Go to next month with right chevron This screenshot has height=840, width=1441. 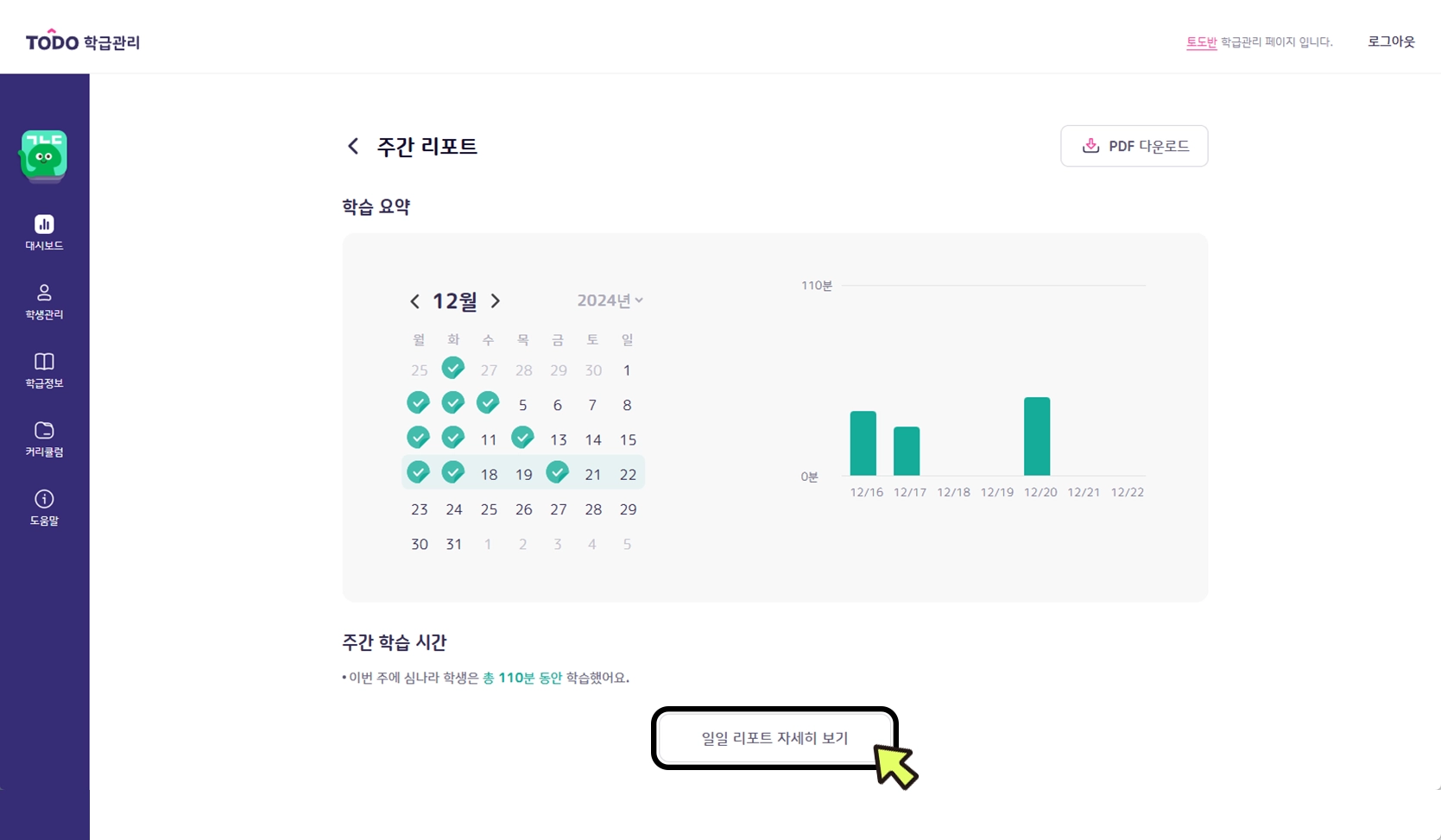click(496, 301)
